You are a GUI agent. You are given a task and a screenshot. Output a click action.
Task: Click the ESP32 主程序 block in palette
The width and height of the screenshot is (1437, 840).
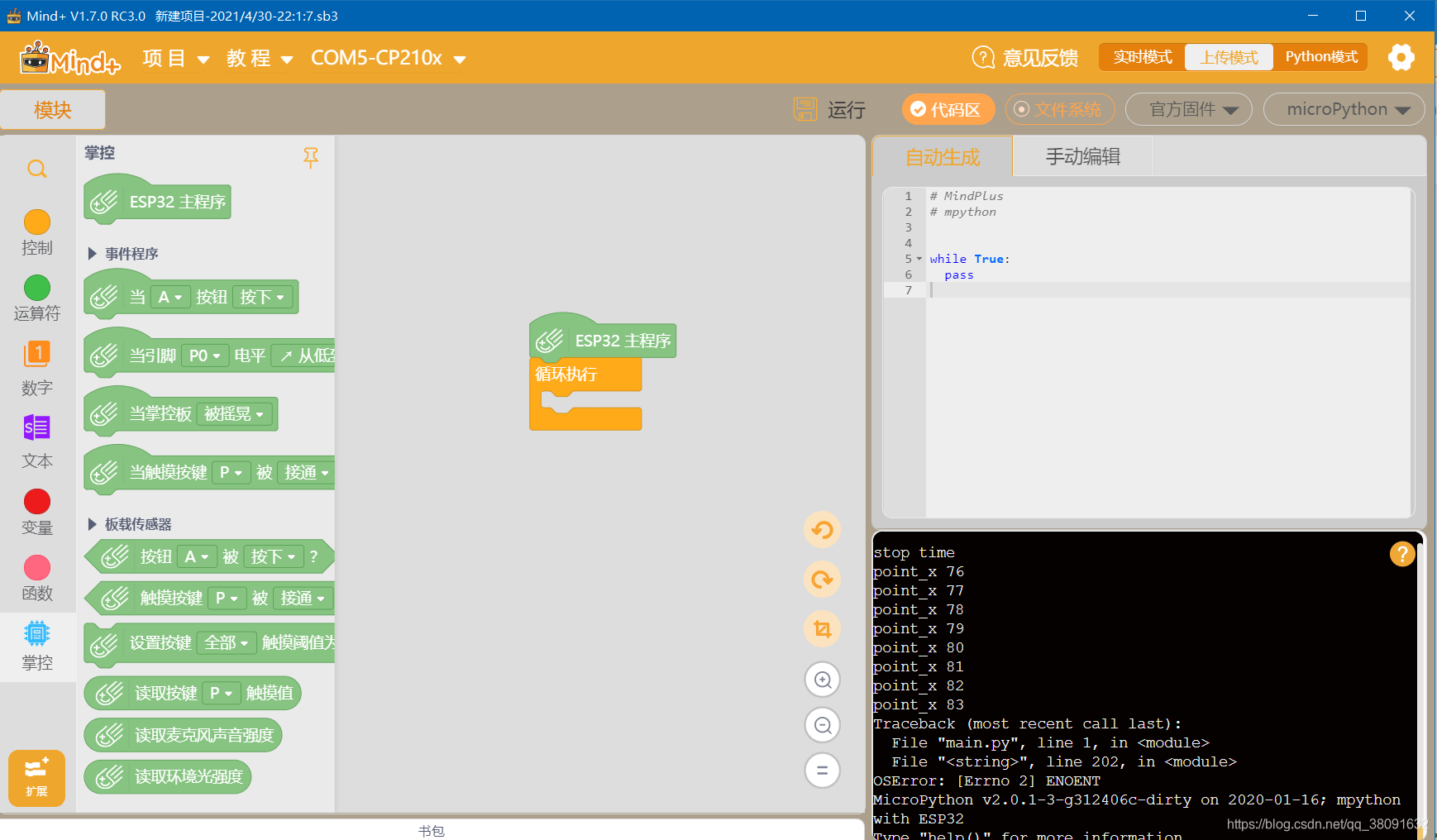[x=157, y=201]
